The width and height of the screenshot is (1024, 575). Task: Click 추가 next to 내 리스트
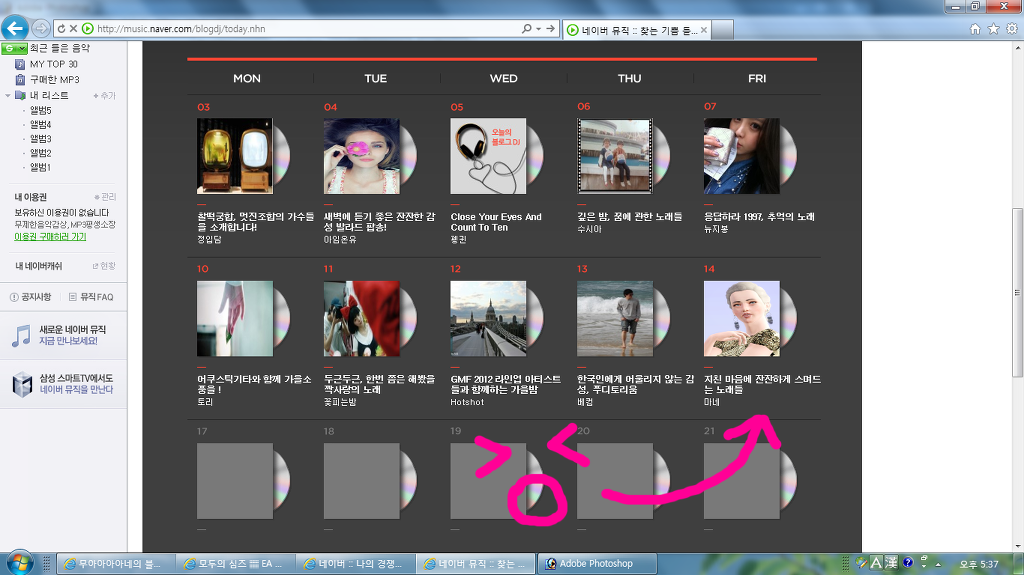pyautogui.click(x=104, y=95)
